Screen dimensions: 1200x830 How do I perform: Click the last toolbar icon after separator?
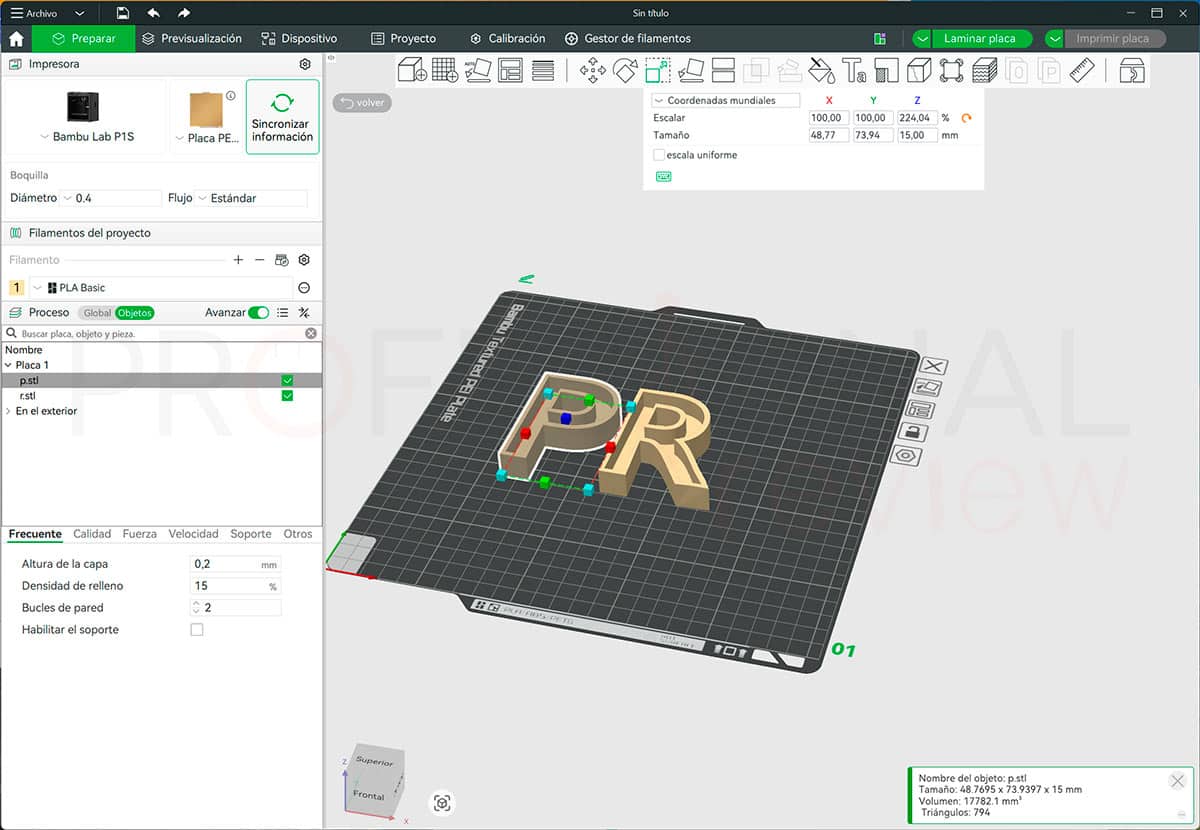coord(1132,70)
